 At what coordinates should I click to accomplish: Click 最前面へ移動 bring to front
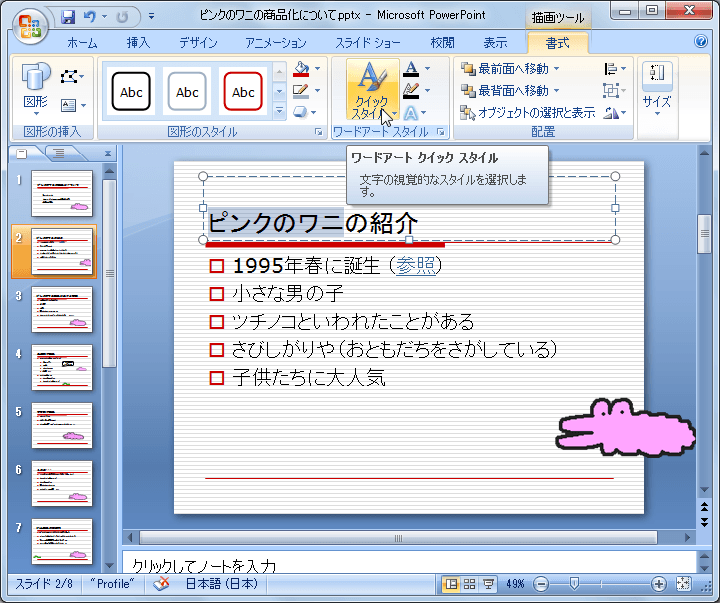click(505, 69)
